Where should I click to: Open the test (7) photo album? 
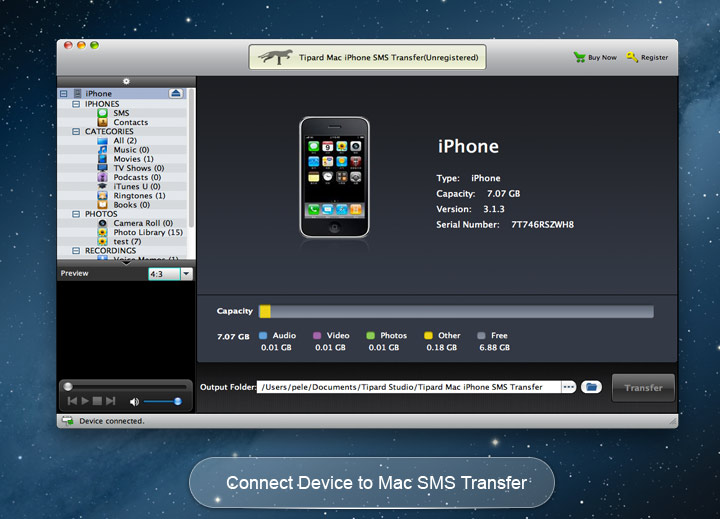(x=127, y=242)
